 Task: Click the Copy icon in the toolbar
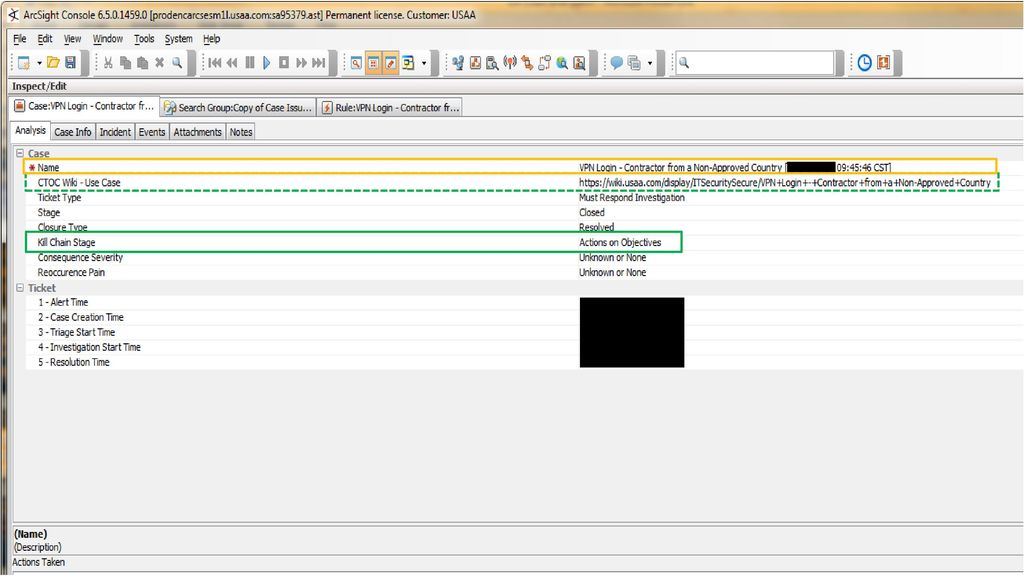click(125, 63)
